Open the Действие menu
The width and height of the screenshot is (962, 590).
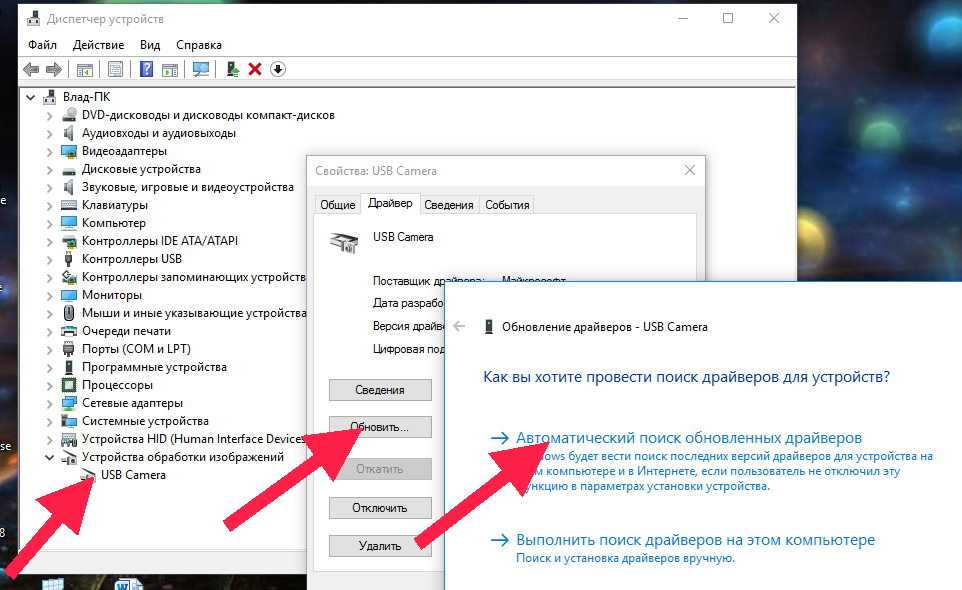tap(98, 45)
